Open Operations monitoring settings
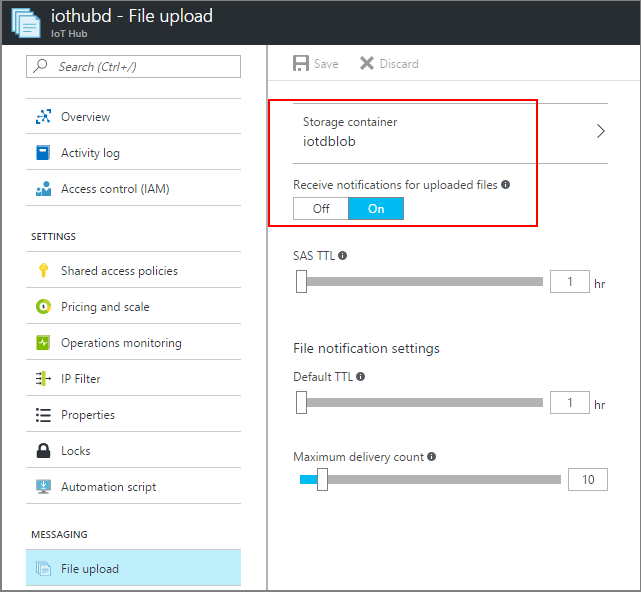The height and width of the screenshot is (592, 641). [133, 342]
